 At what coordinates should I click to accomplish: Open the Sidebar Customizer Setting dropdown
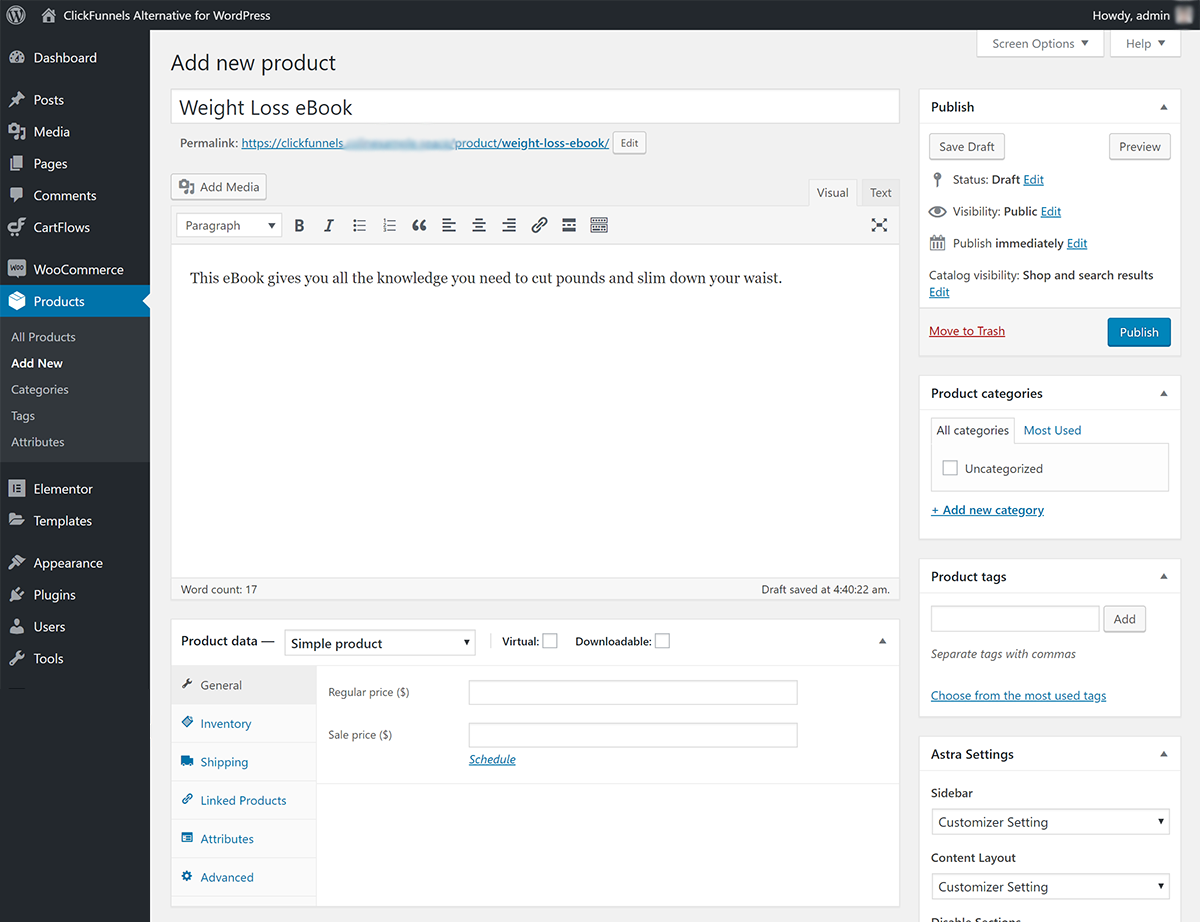point(1050,822)
